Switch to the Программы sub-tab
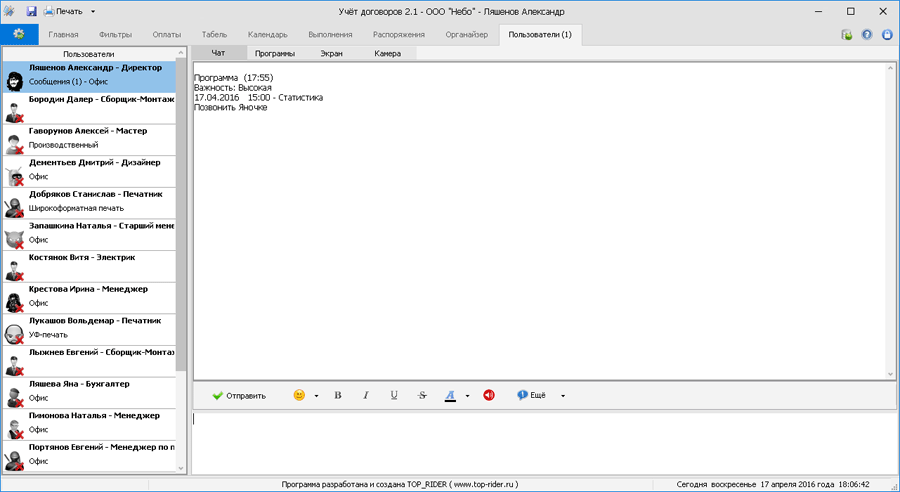The width and height of the screenshot is (900, 492). coord(275,53)
